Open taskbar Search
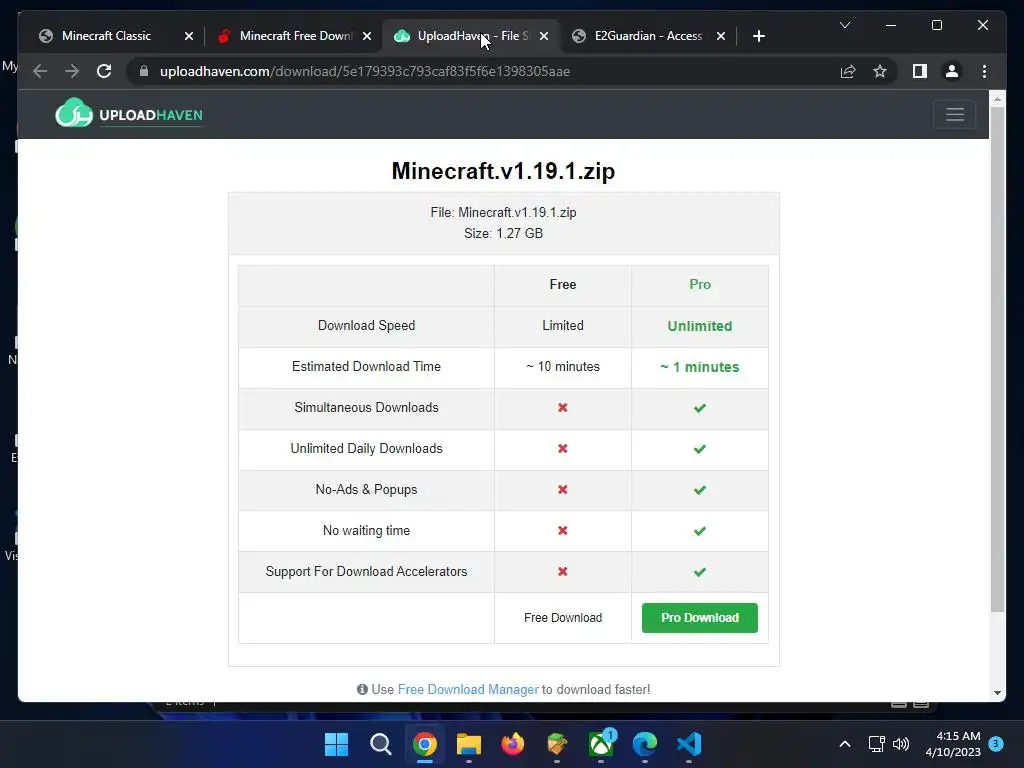 tap(380, 744)
